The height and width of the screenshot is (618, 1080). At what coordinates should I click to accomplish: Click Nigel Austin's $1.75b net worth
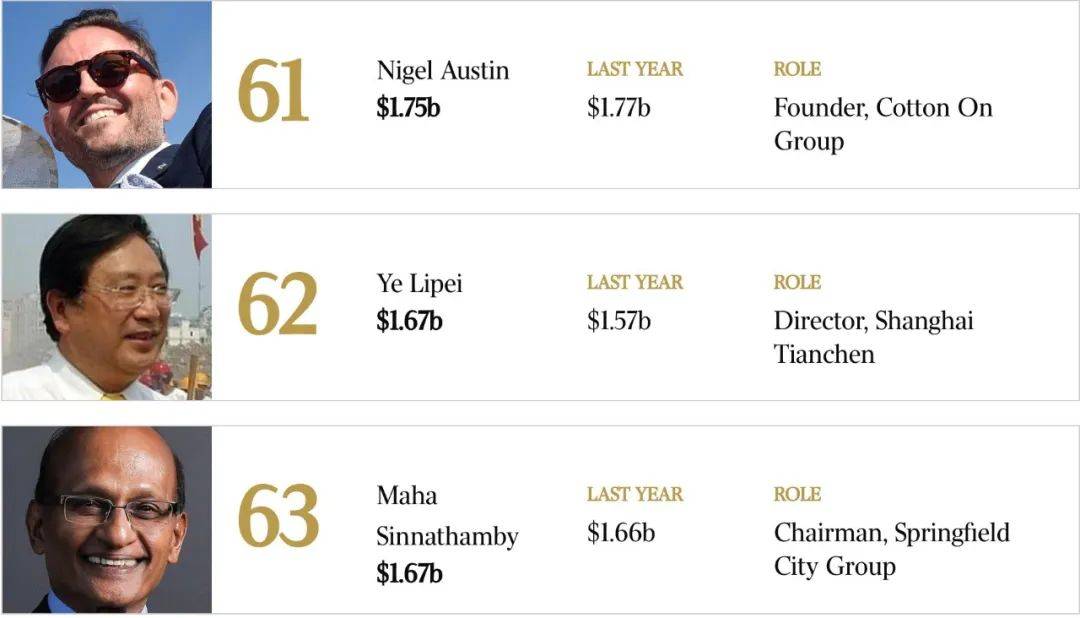408,108
